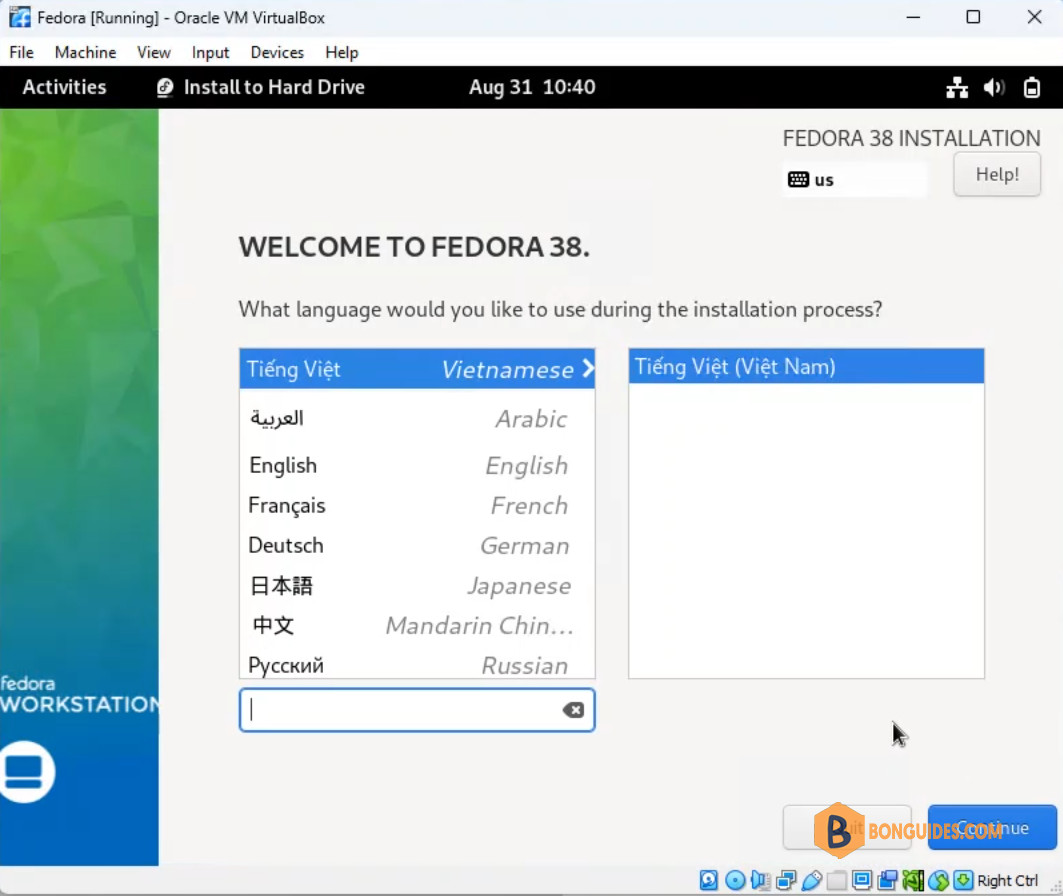This screenshot has height=896, width=1063.
Task: Click the USB device icon in VirtualBox status bar
Action: (x=811, y=880)
